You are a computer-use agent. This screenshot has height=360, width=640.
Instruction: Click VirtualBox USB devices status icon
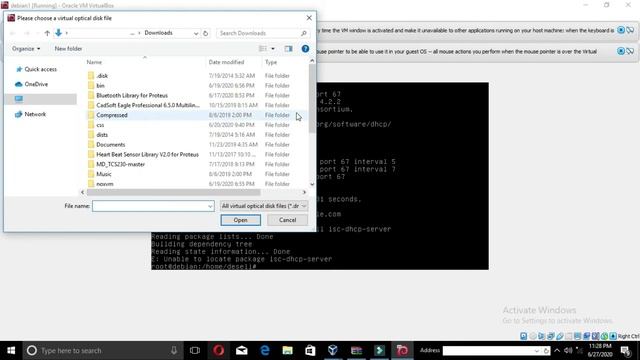560,336
